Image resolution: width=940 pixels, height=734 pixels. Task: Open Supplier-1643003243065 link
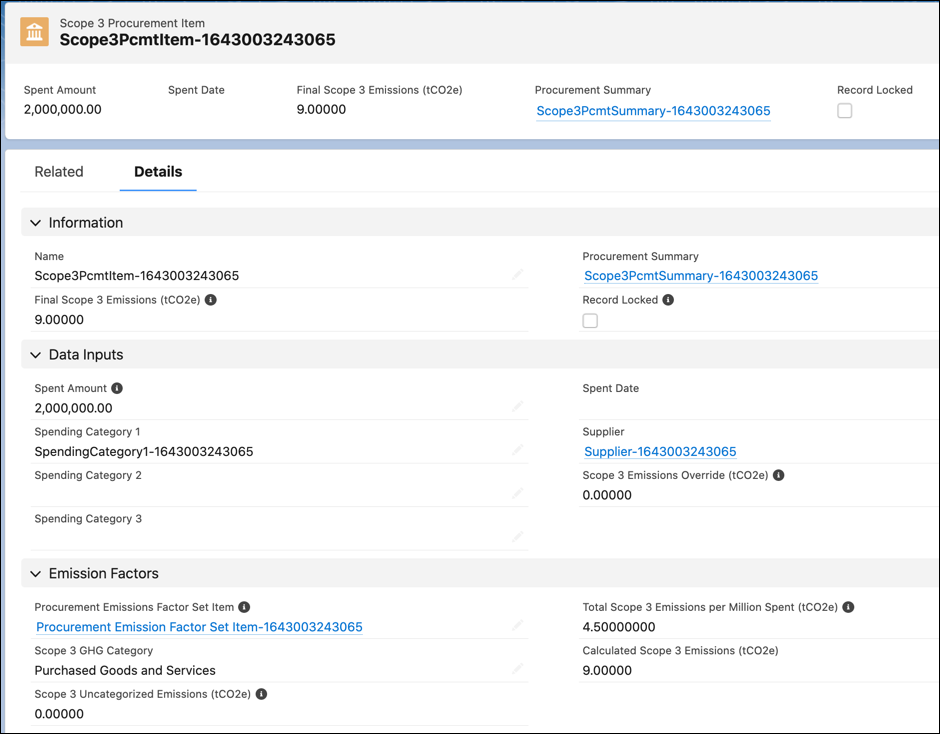point(660,452)
